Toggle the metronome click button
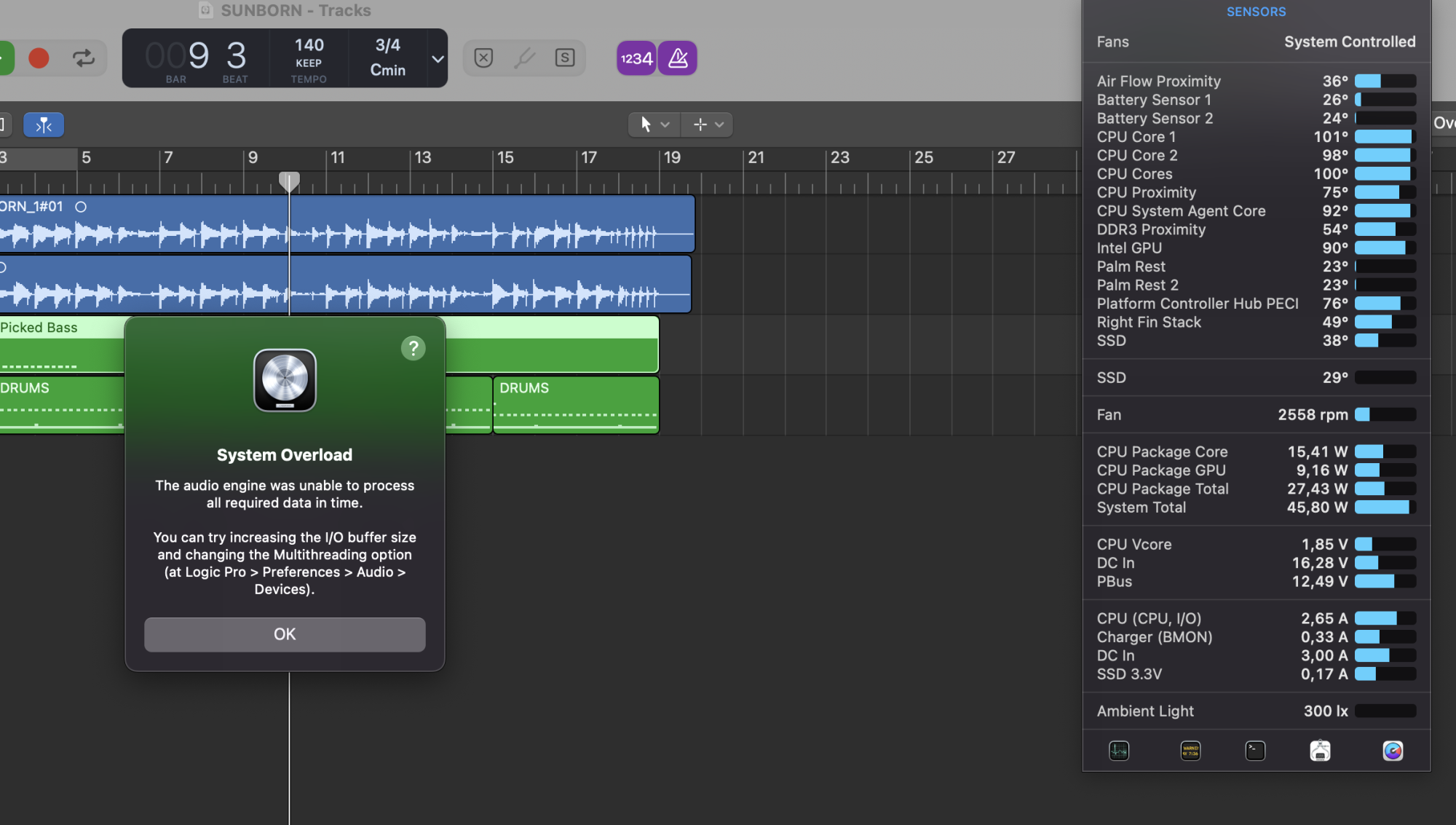 678,58
